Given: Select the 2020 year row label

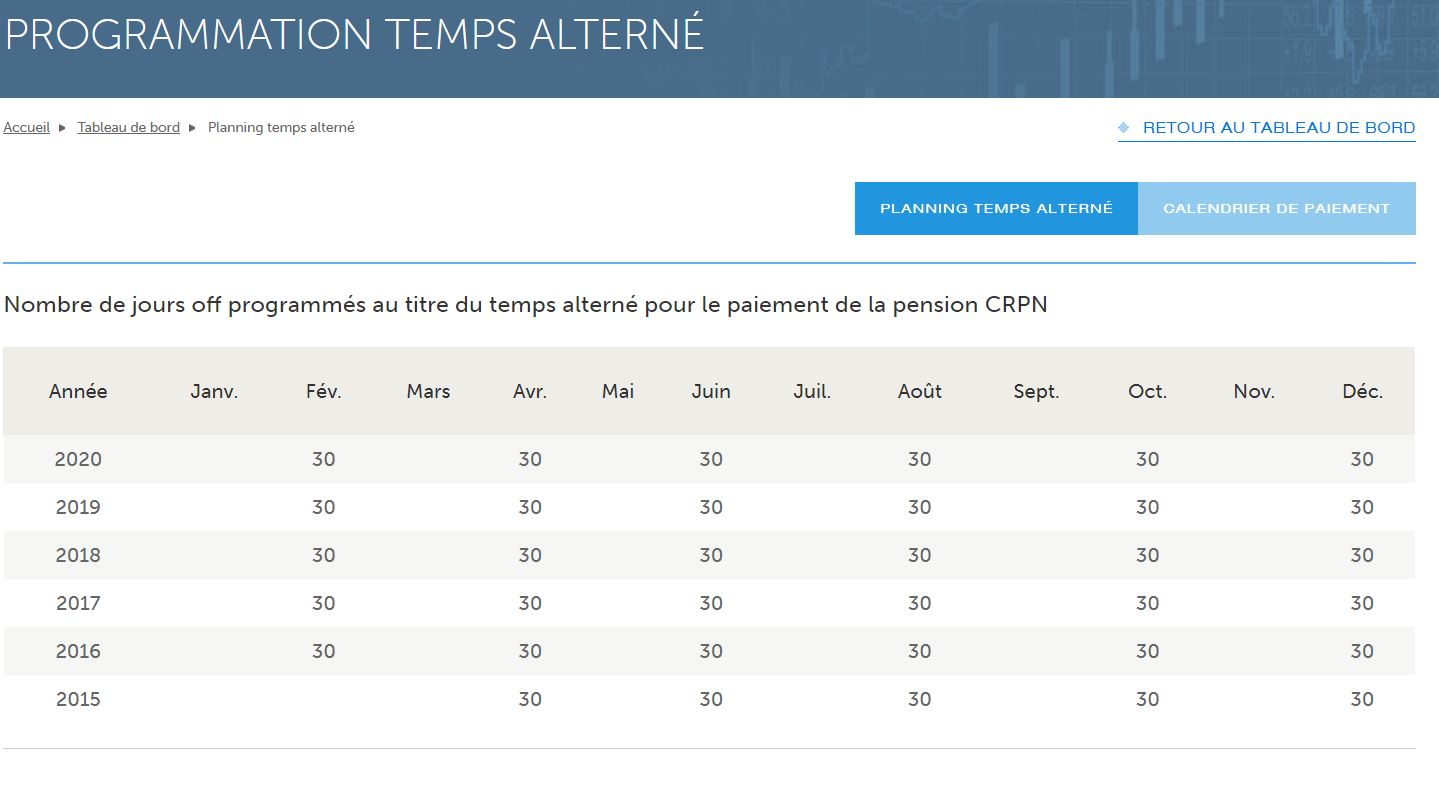Looking at the screenshot, I should tap(78, 460).
